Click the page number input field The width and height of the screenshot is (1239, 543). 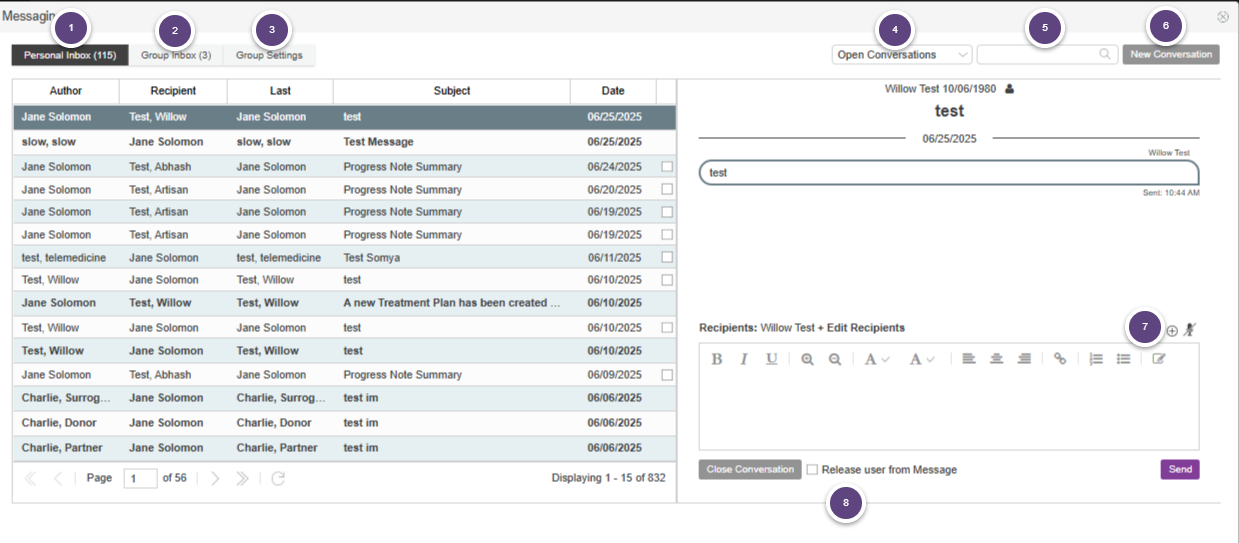[x=140, y=478]
